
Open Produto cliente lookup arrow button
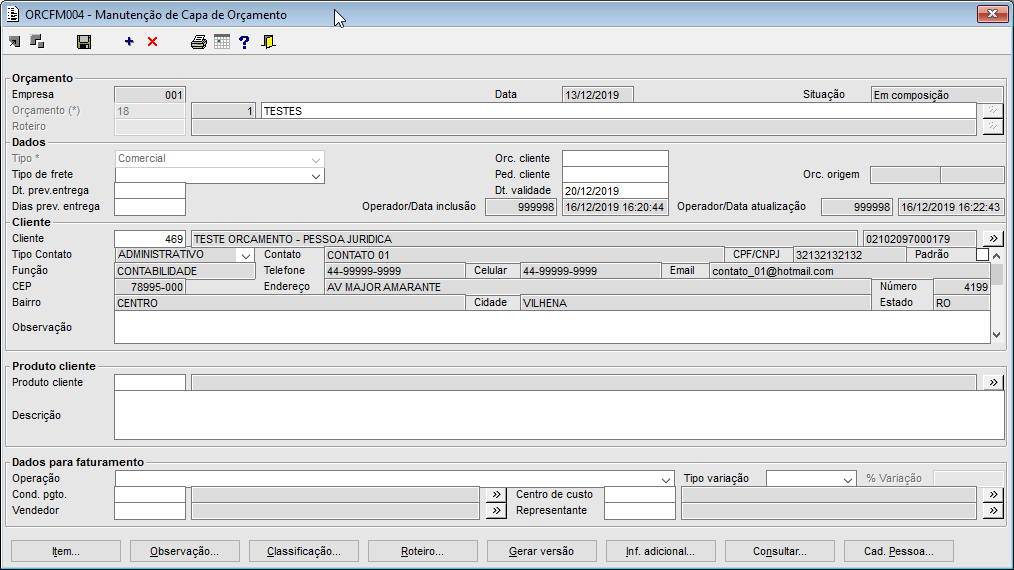pyautogui.click(x=993, y=382)
